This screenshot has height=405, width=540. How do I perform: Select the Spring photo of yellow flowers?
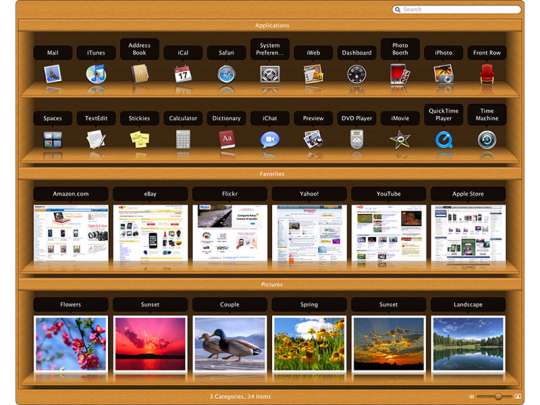[x=309, y=344]
